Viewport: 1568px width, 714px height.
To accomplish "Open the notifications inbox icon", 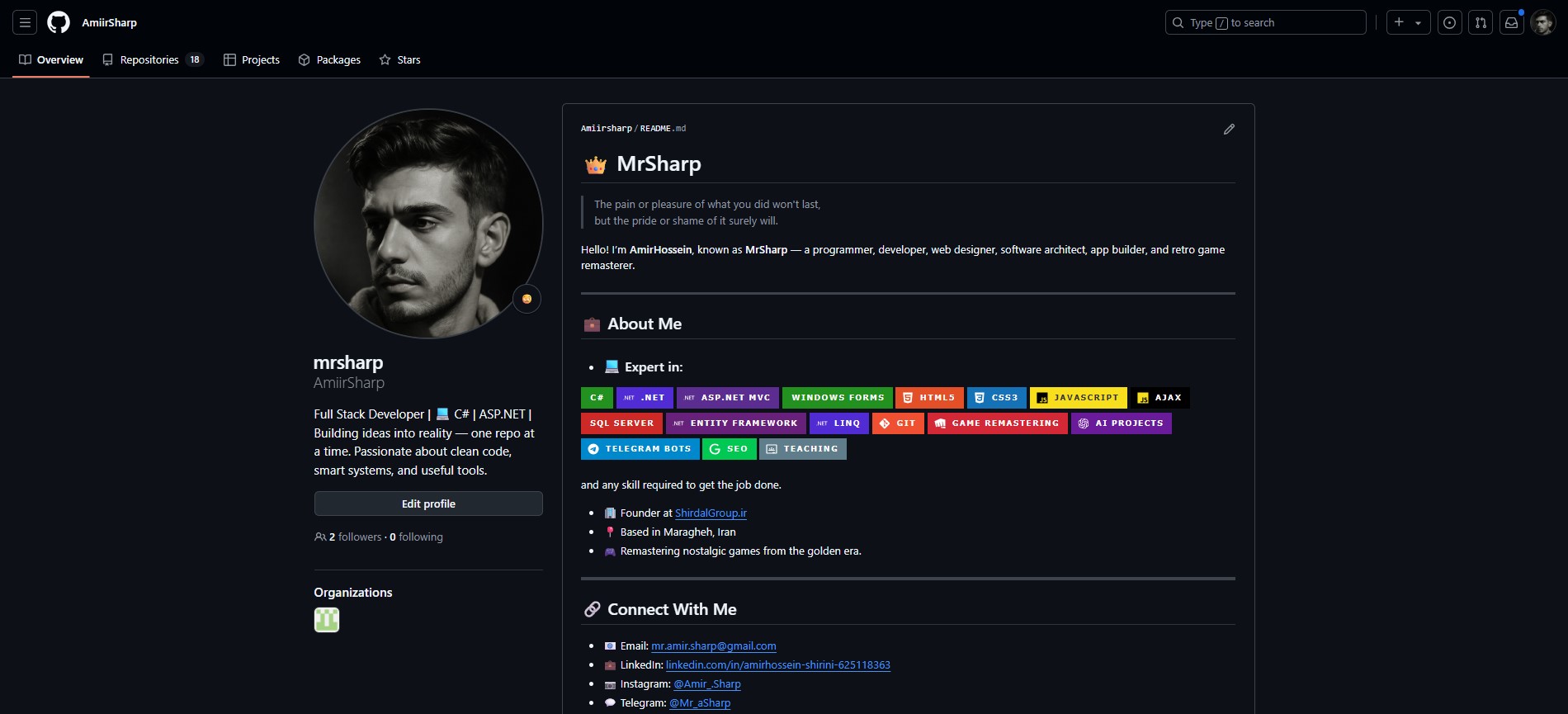I will (1511, 22).
